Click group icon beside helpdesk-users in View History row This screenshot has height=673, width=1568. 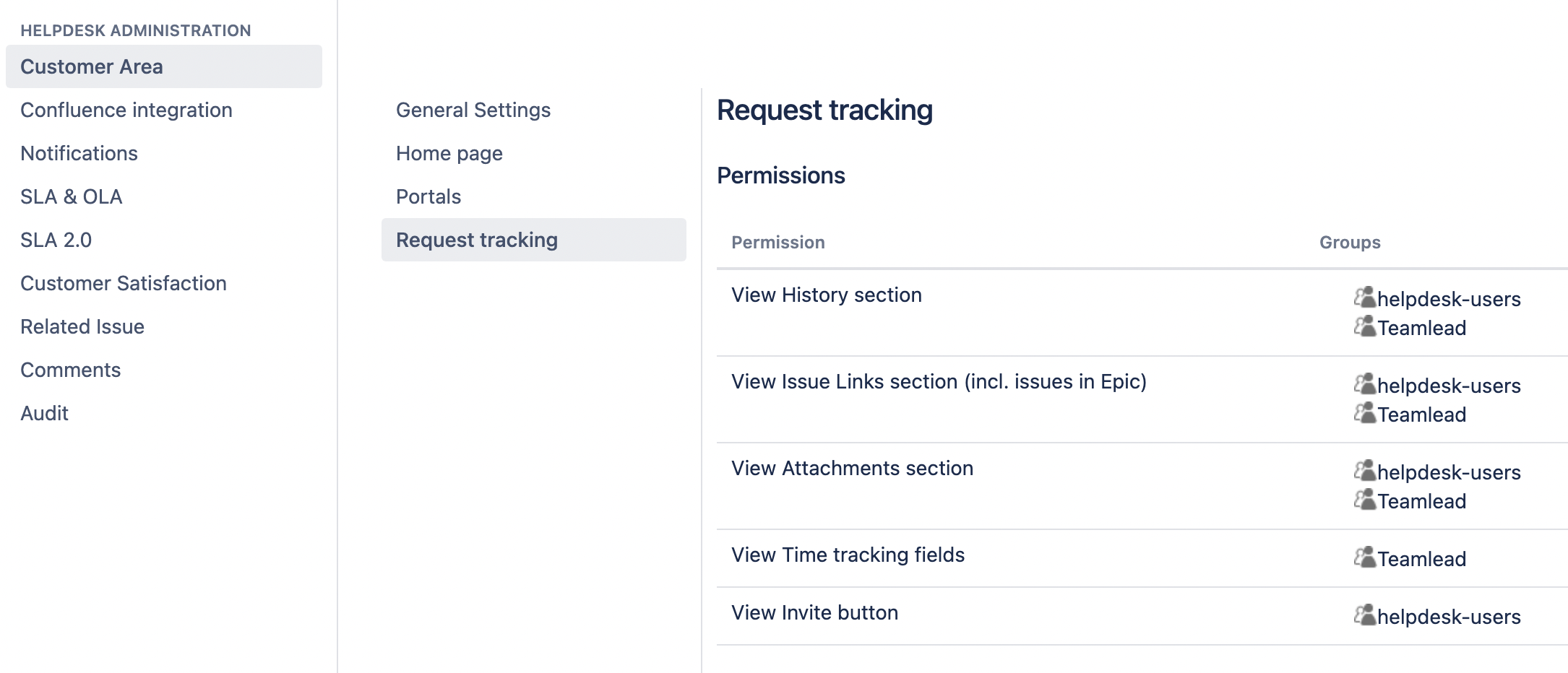(1364, 298)
